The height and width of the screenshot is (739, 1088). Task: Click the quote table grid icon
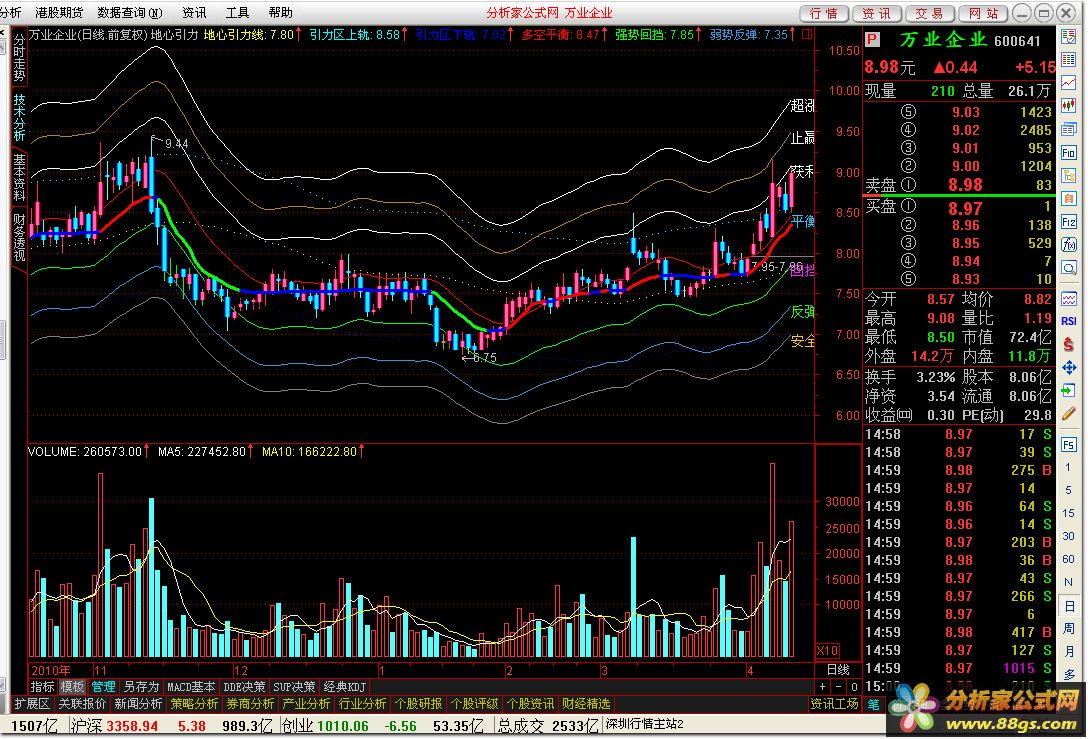[x=1069, y=60]
